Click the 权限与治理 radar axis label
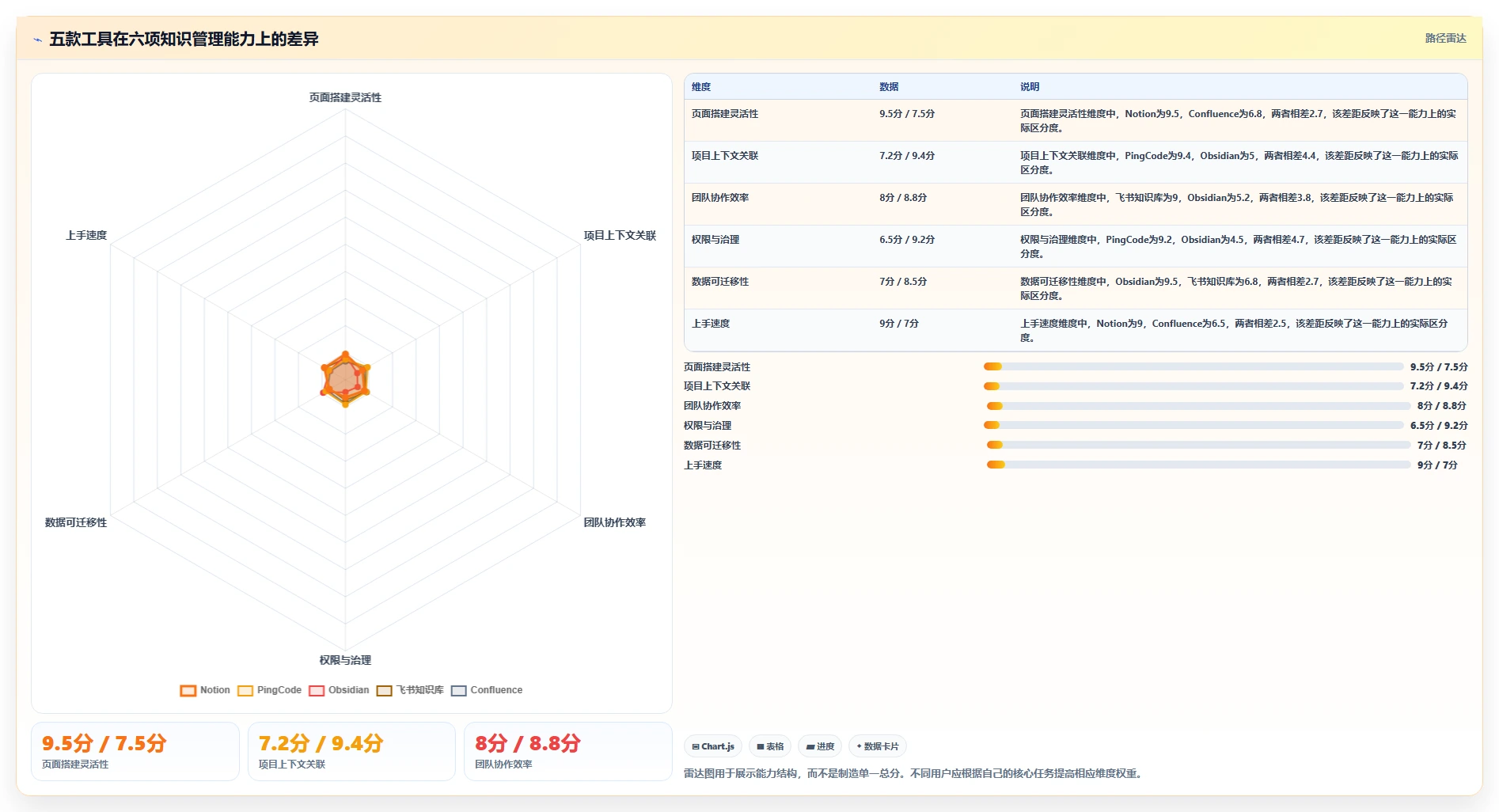Viewport: 1499px width, 812px height. [345, 660]
